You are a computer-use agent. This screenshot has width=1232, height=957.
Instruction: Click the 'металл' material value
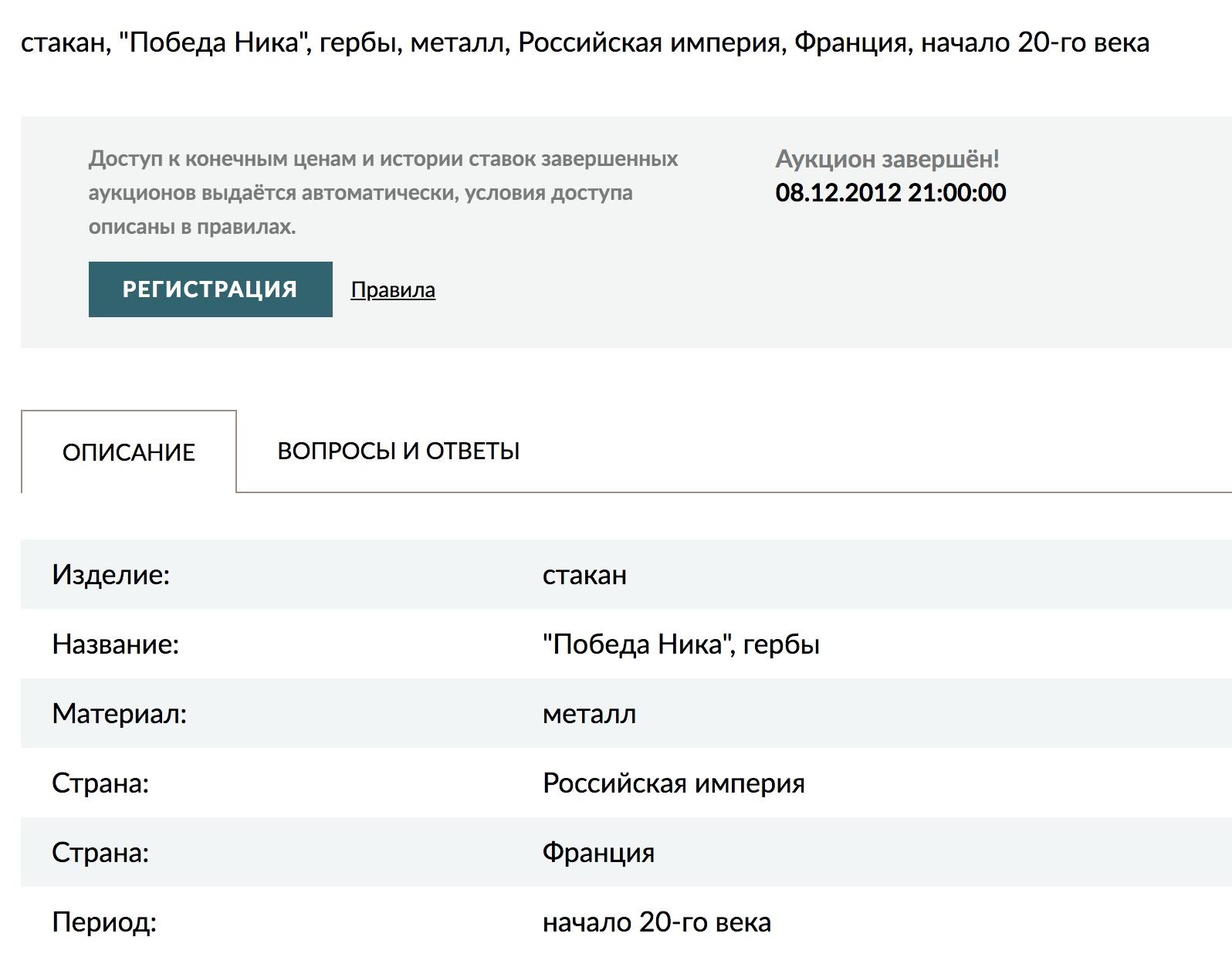(x=589, y=714)
